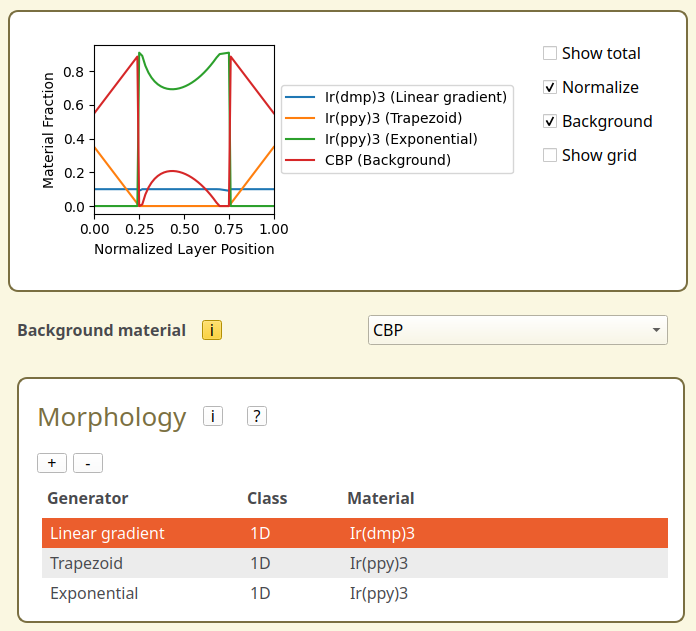Click the Generator column header
This screenshot has width=696, height=631.
(x=88, y=498)
